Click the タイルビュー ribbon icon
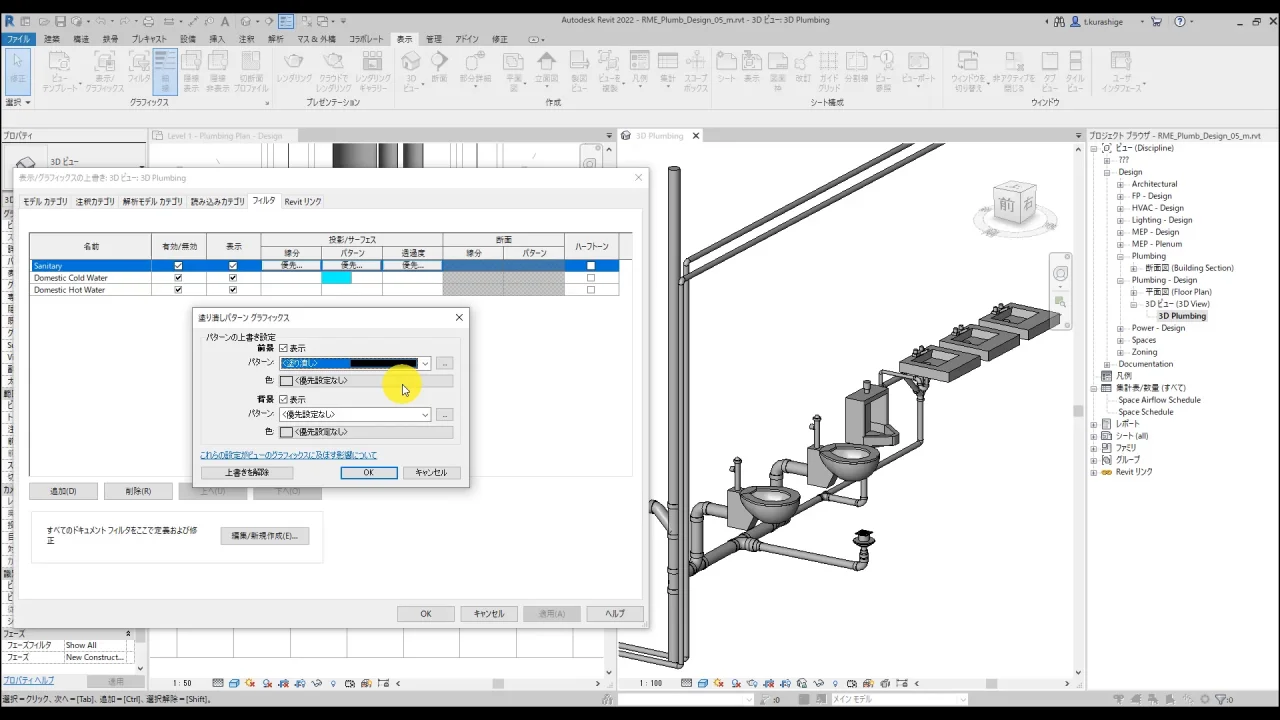The width and height of the screenshot is (1280, 720). pyautogui.click(x=1075, y=70)
